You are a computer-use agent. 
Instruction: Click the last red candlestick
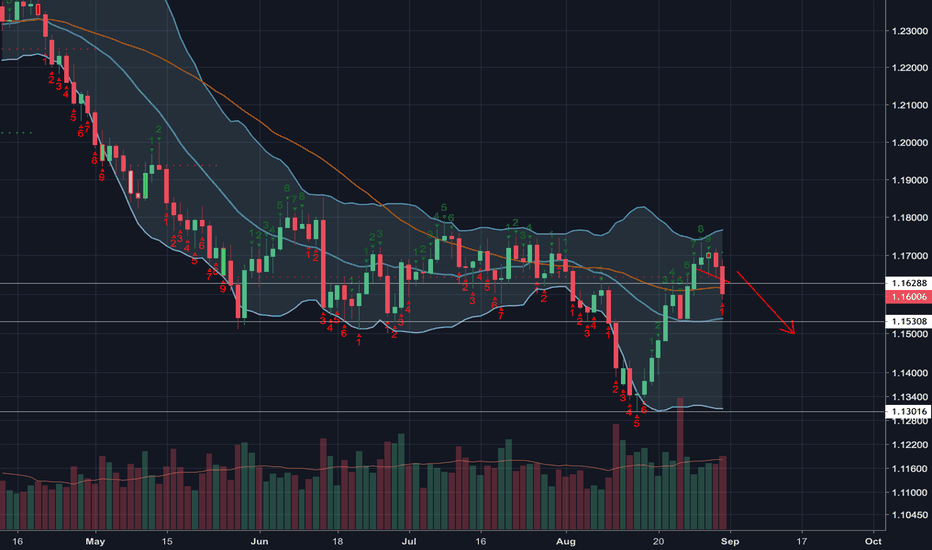pos(722,281)
